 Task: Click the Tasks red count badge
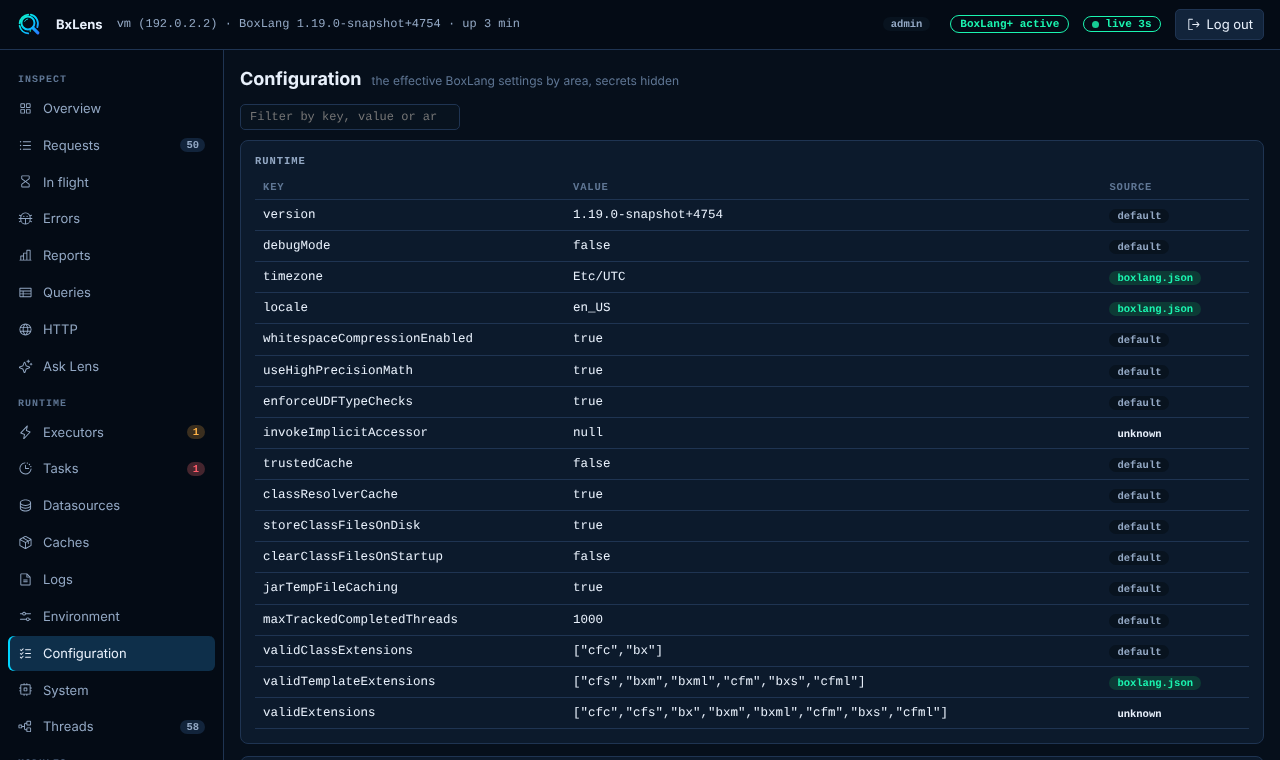196,469
